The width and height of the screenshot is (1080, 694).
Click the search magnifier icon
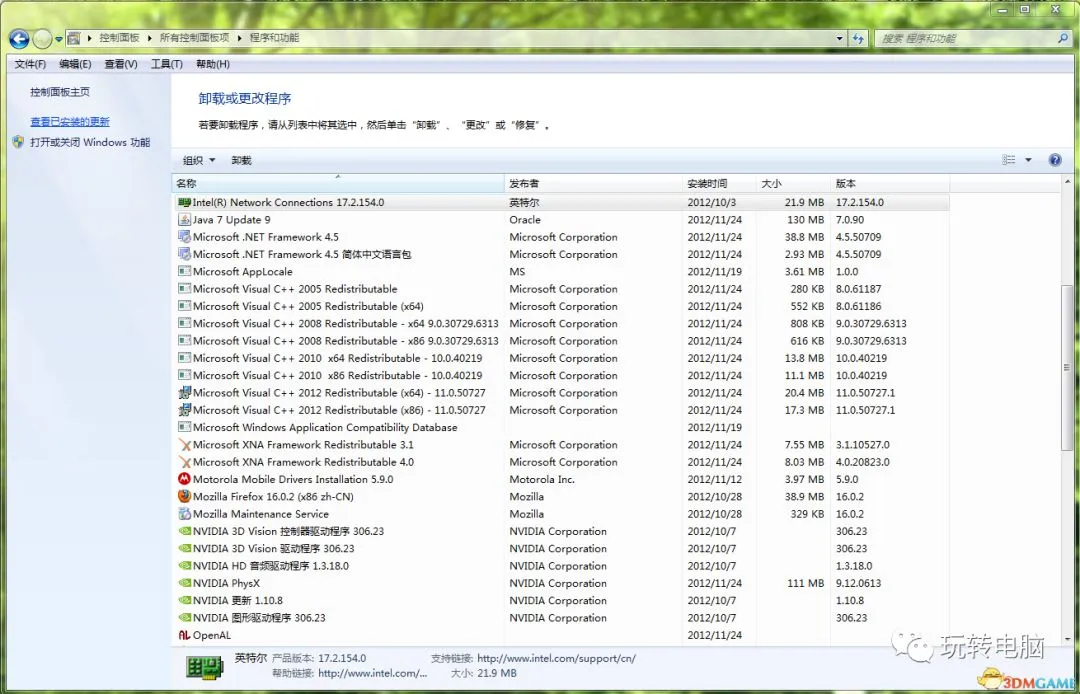click(1063, 39)
